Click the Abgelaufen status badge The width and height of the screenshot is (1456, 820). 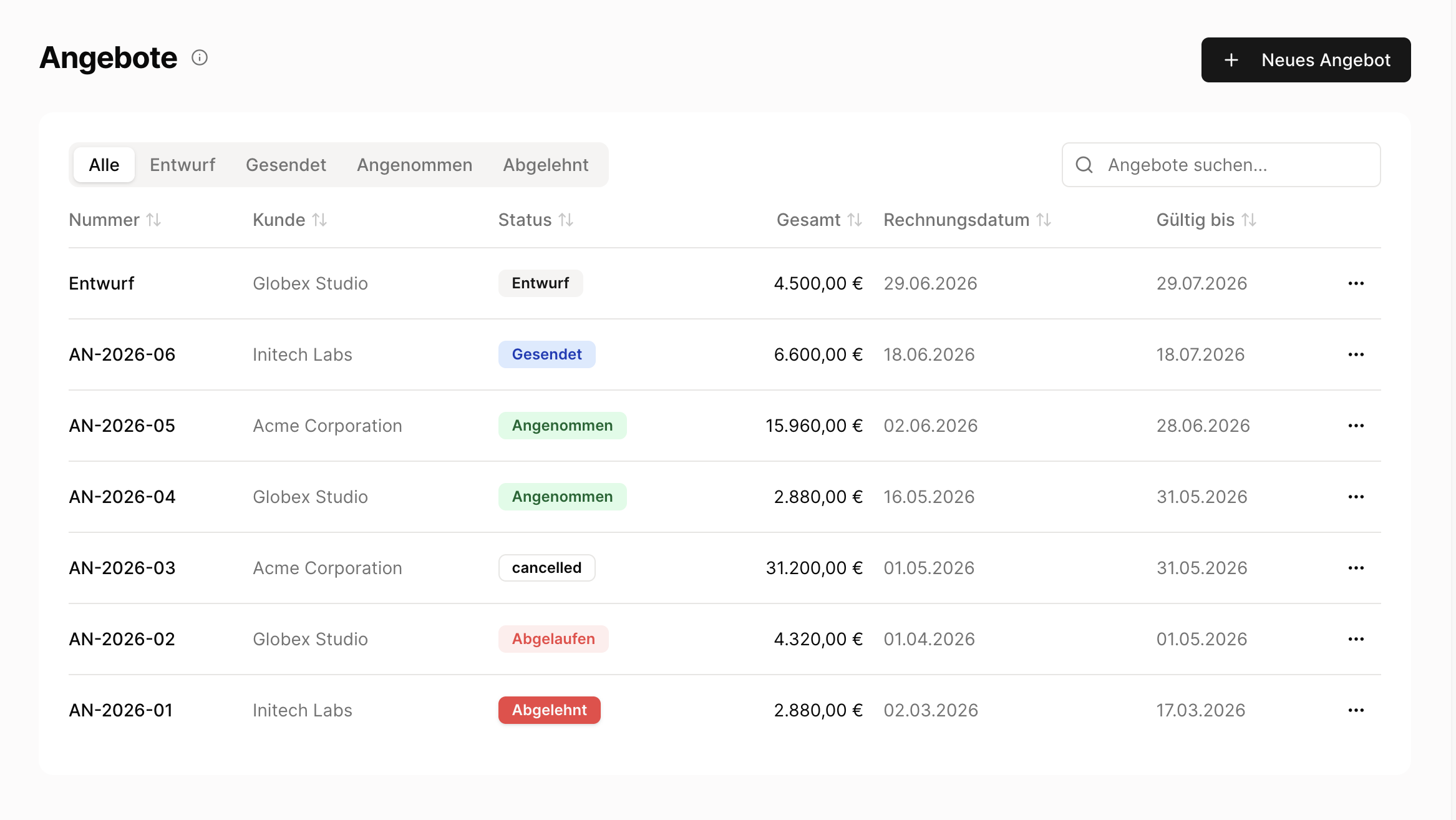pos(553,639)
